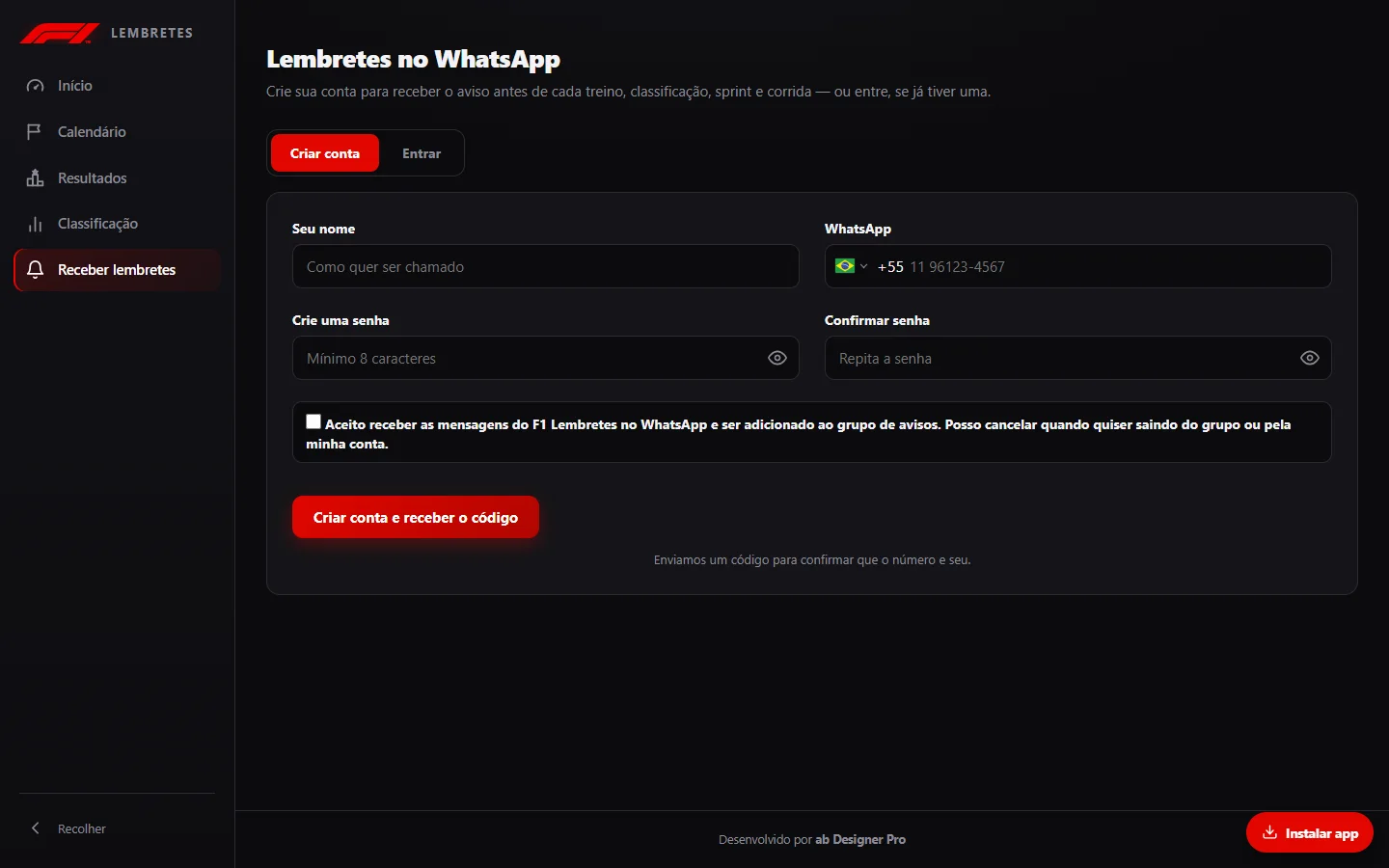Viewport: 1389px width, 868px height.
Task: Open Calendário from the sidebar
Action: tap(117, 132)
